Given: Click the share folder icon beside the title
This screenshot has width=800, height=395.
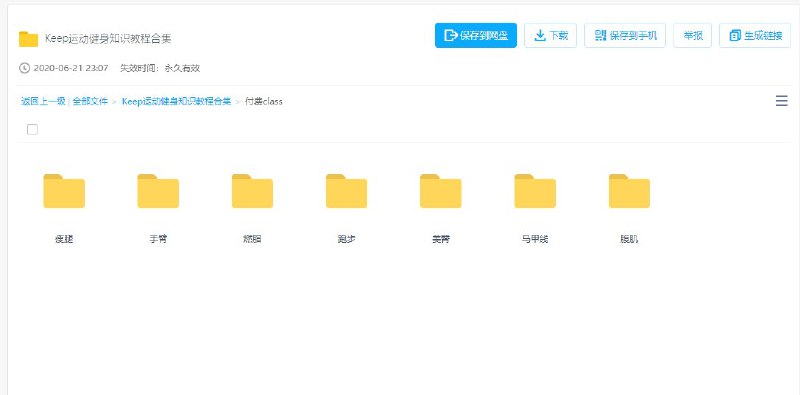Looking at the screenshot, I should (29, 39).
